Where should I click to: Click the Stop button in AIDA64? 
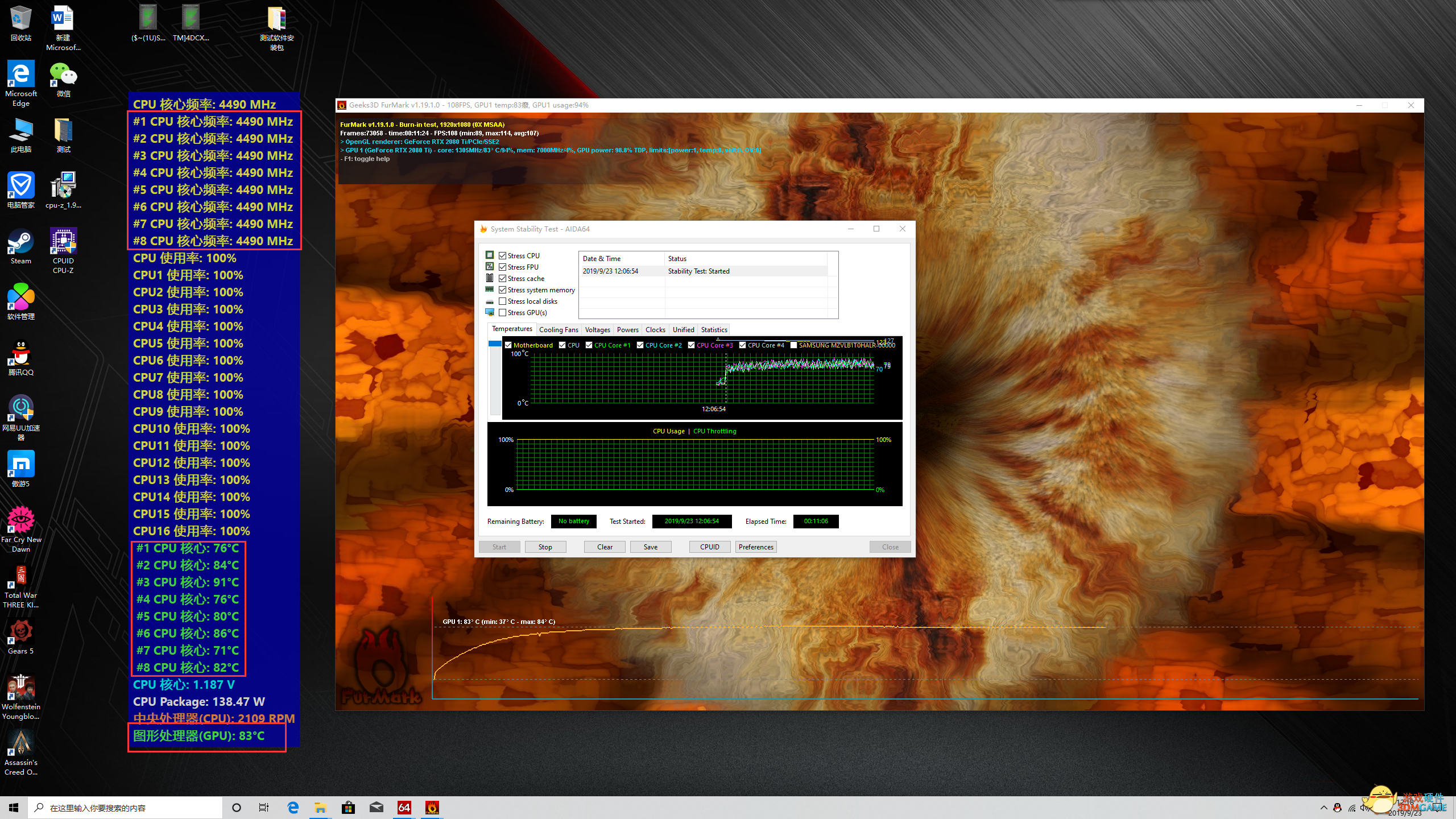(545, 547)
